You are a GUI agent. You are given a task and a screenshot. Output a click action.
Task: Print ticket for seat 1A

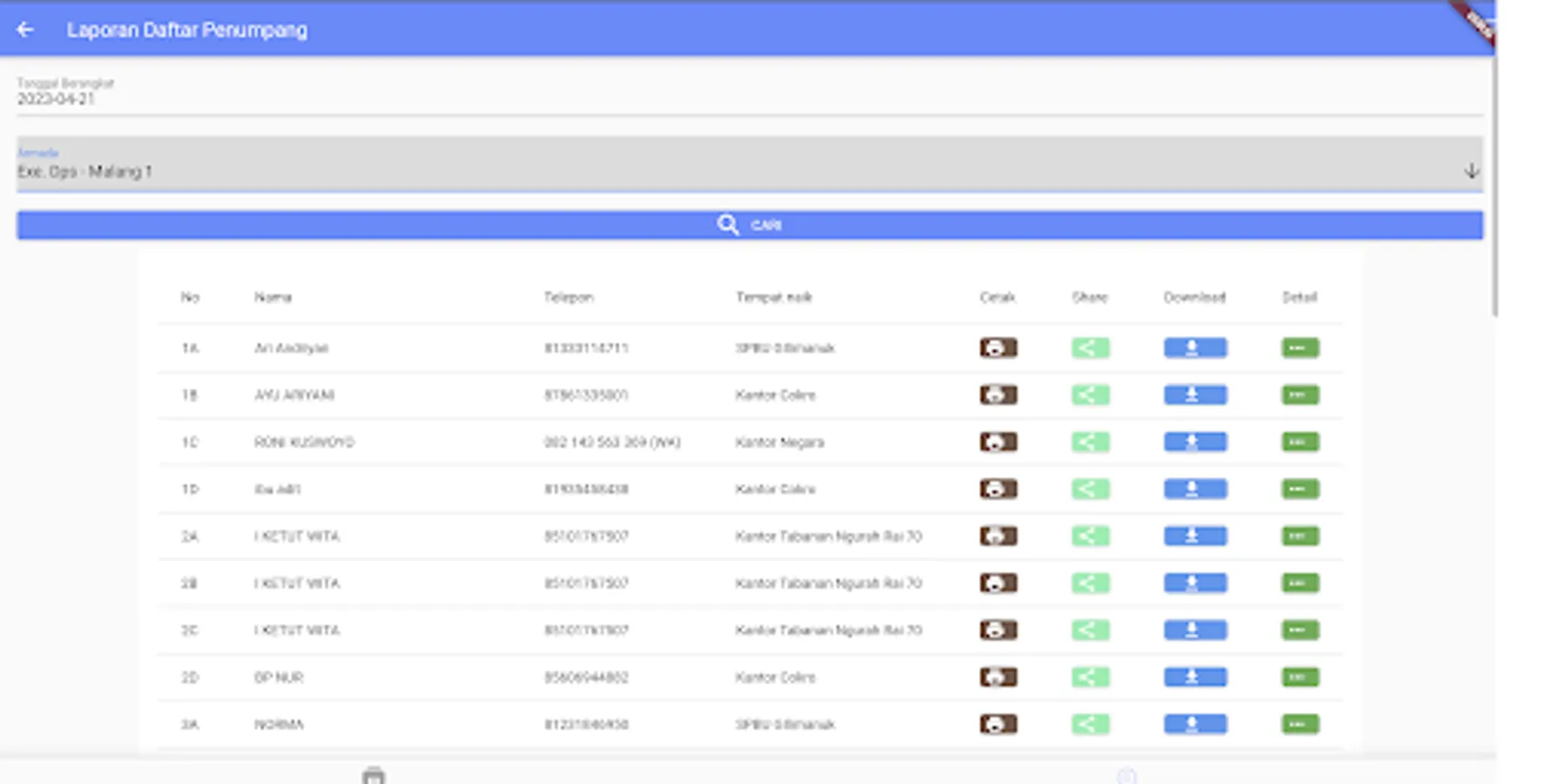998,348
